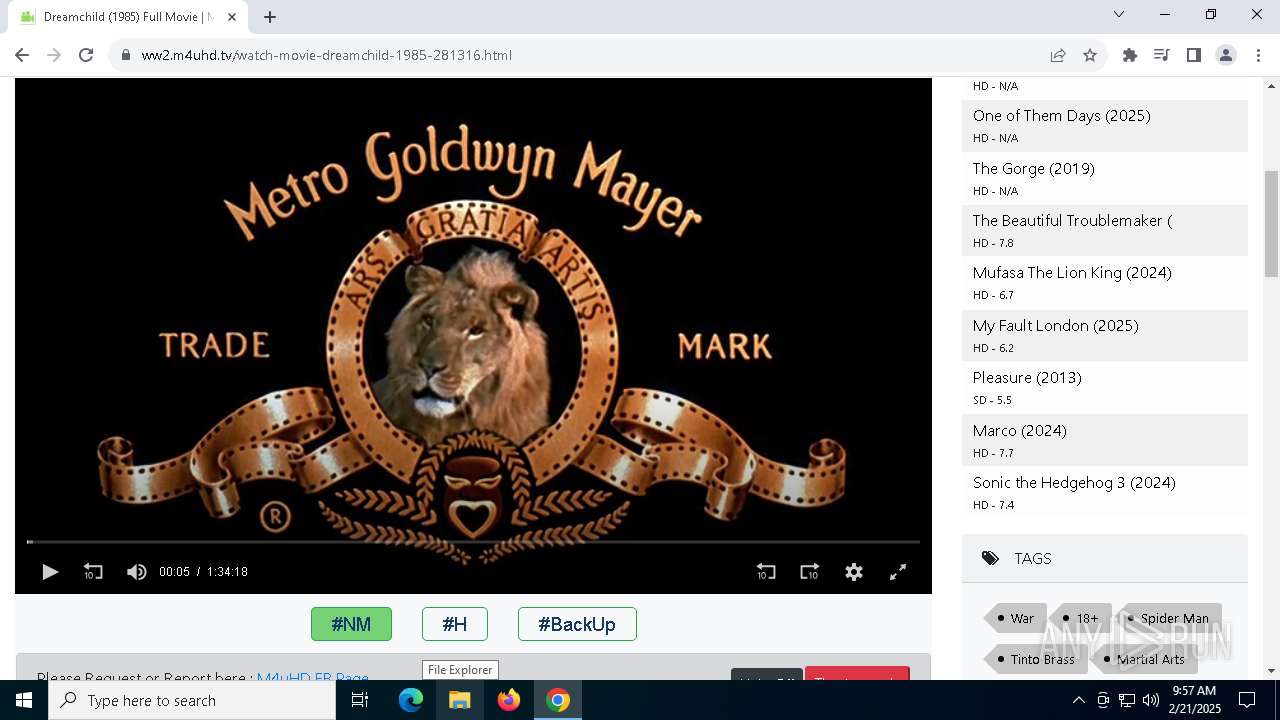View site information lock icon
This screenshot has height=720, width=1280.
tap(126, 55)
